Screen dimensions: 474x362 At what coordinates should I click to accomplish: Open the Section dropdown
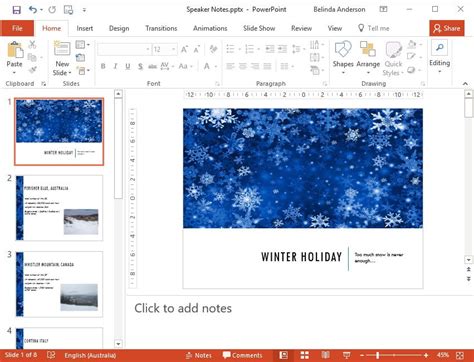point(82,71)
